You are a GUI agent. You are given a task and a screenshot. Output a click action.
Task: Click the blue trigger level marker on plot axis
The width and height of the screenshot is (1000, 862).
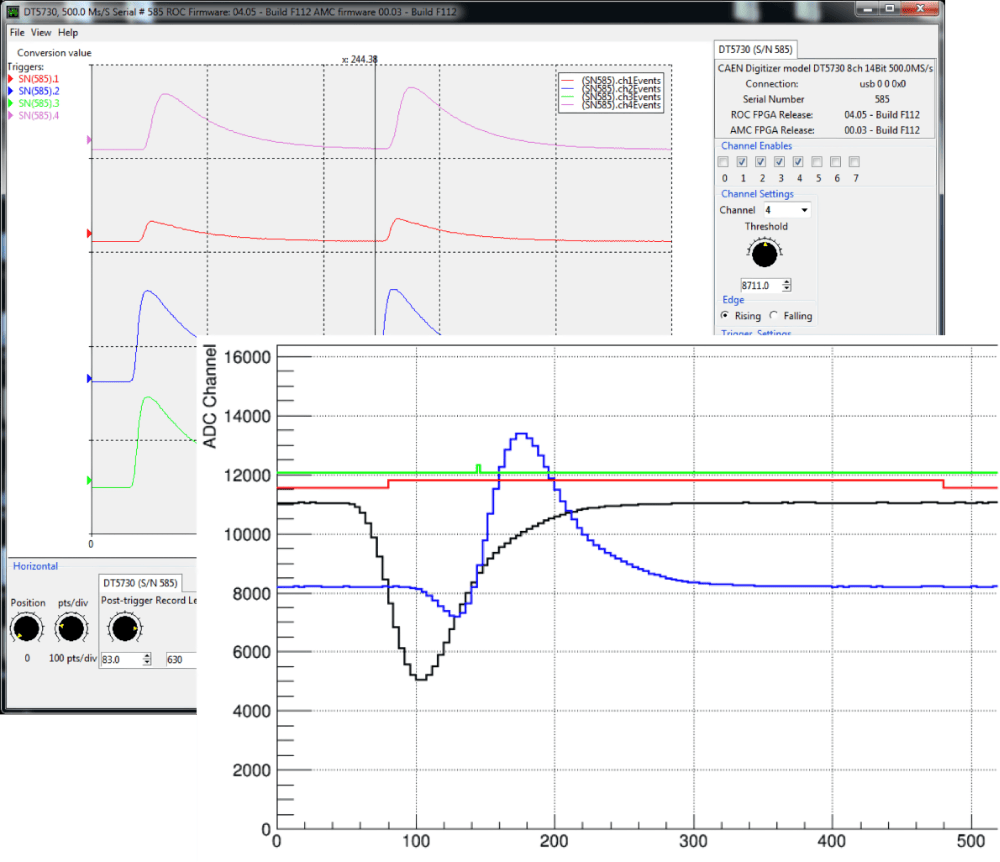(x=89, y=379)
